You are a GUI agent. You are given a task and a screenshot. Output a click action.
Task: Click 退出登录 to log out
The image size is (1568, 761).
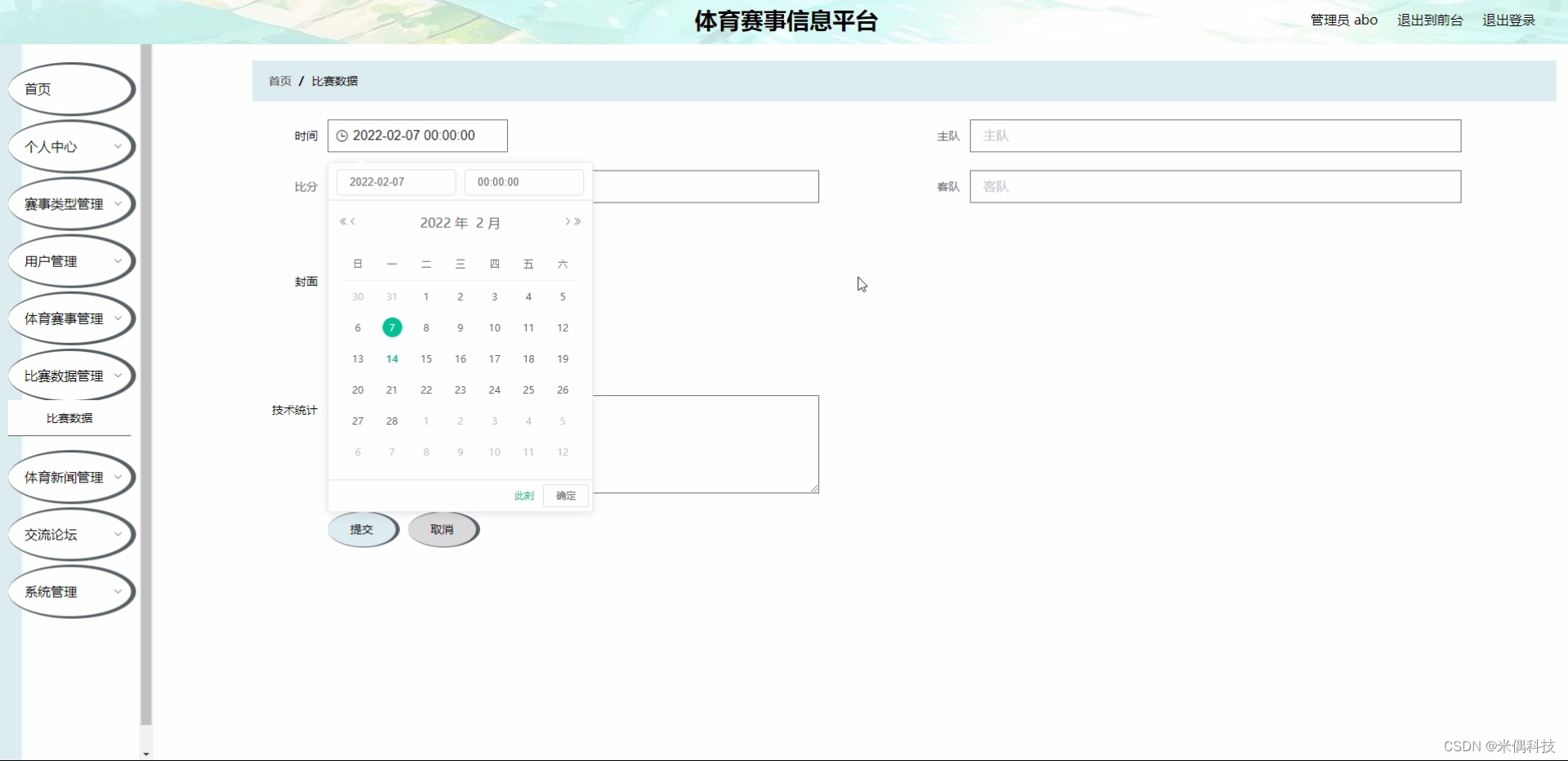point(1508,20)
